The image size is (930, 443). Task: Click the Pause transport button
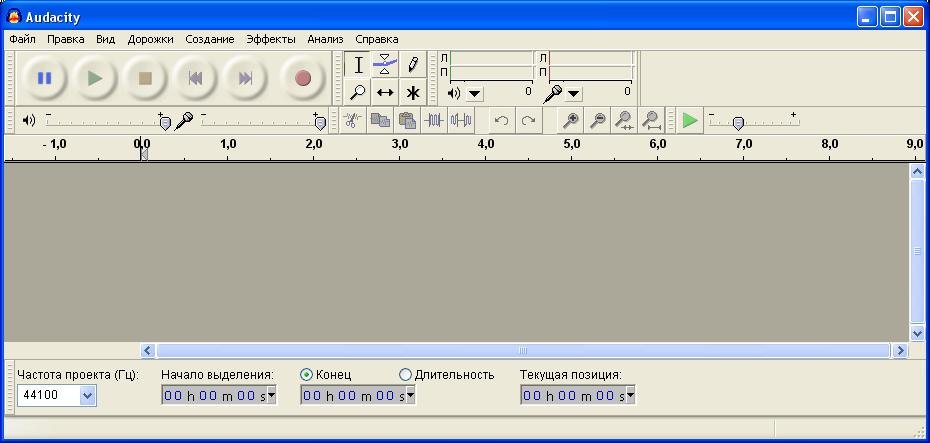pyautogui.click(x=44, y=78)
